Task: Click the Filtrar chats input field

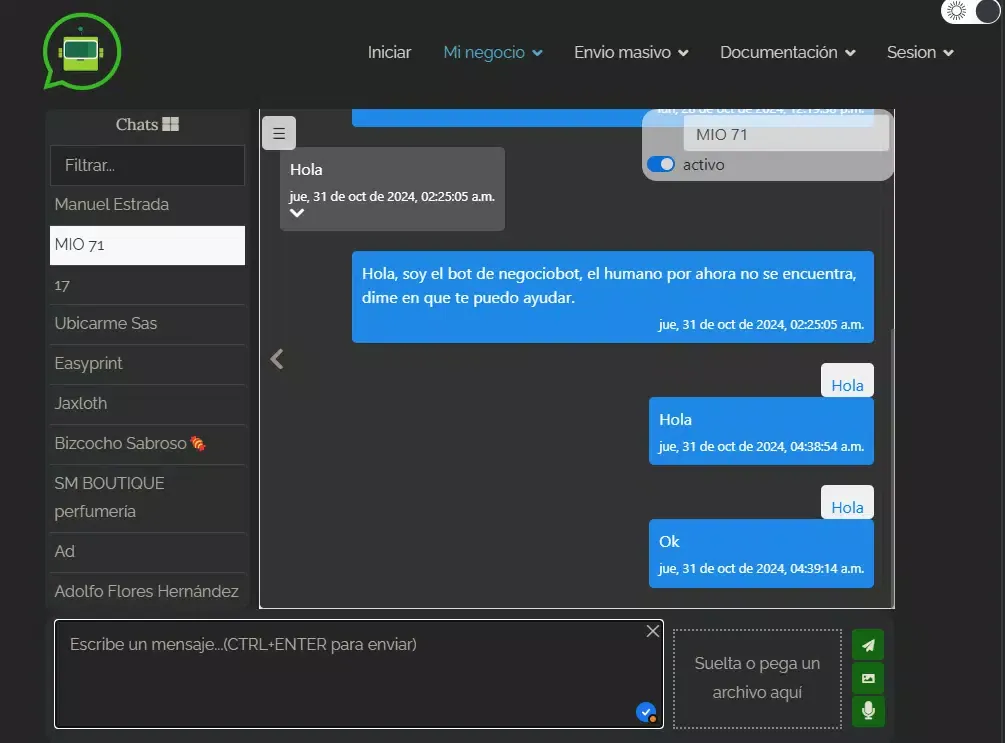Action: point(147,165)
